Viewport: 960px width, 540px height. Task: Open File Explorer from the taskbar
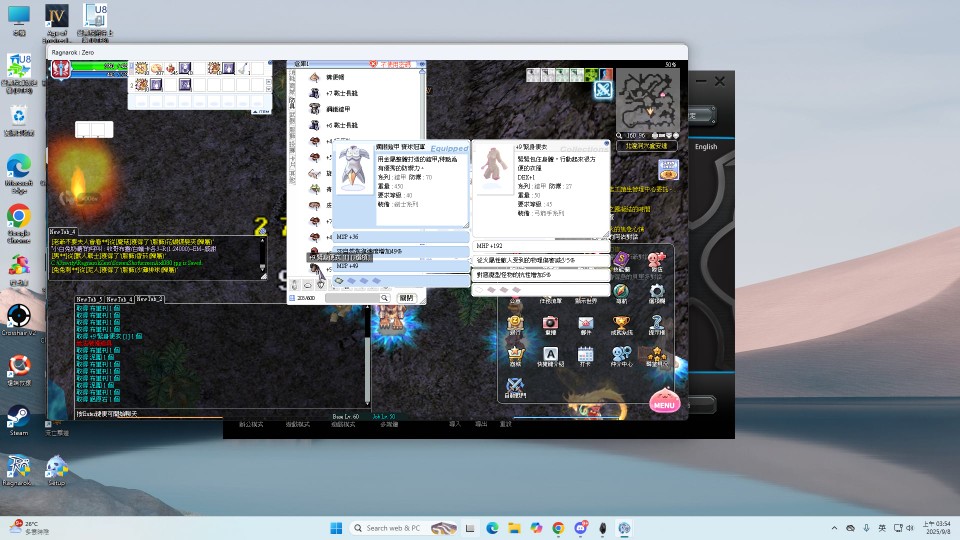(x=514, y=528)
